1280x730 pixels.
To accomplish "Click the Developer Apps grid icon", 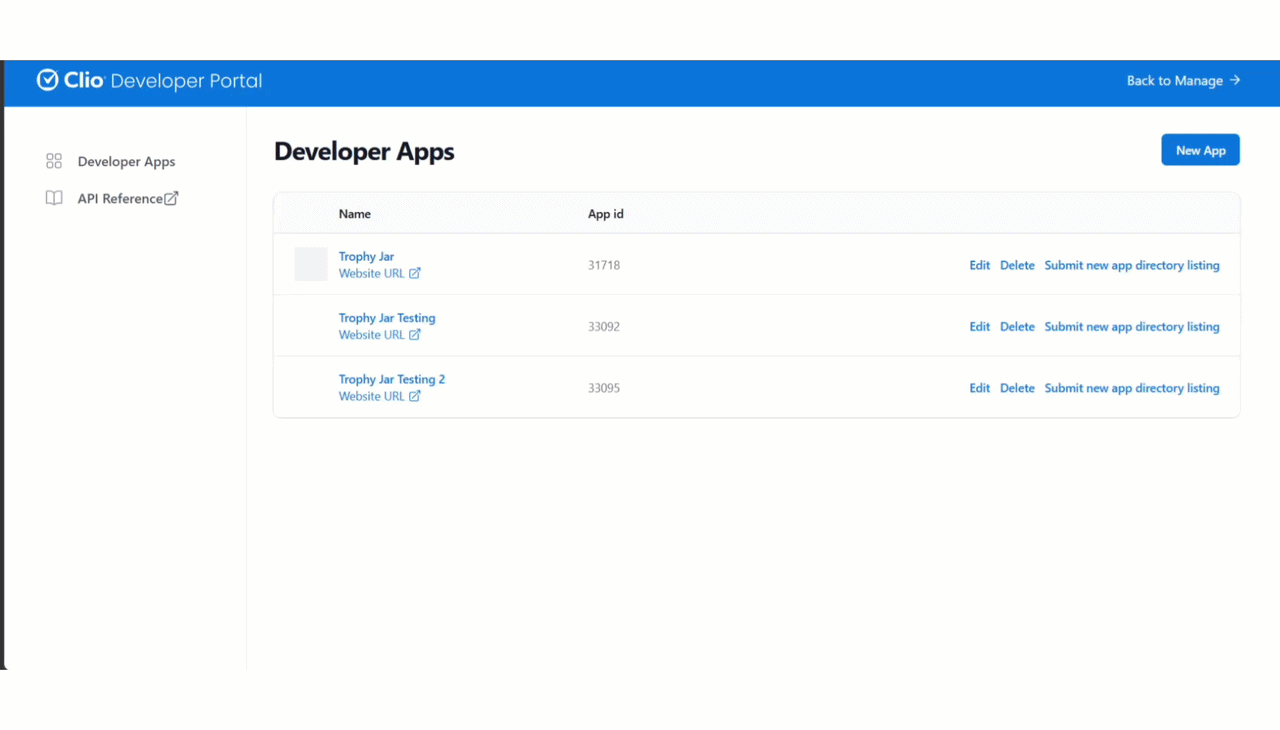I will click(x=54, y=161).
